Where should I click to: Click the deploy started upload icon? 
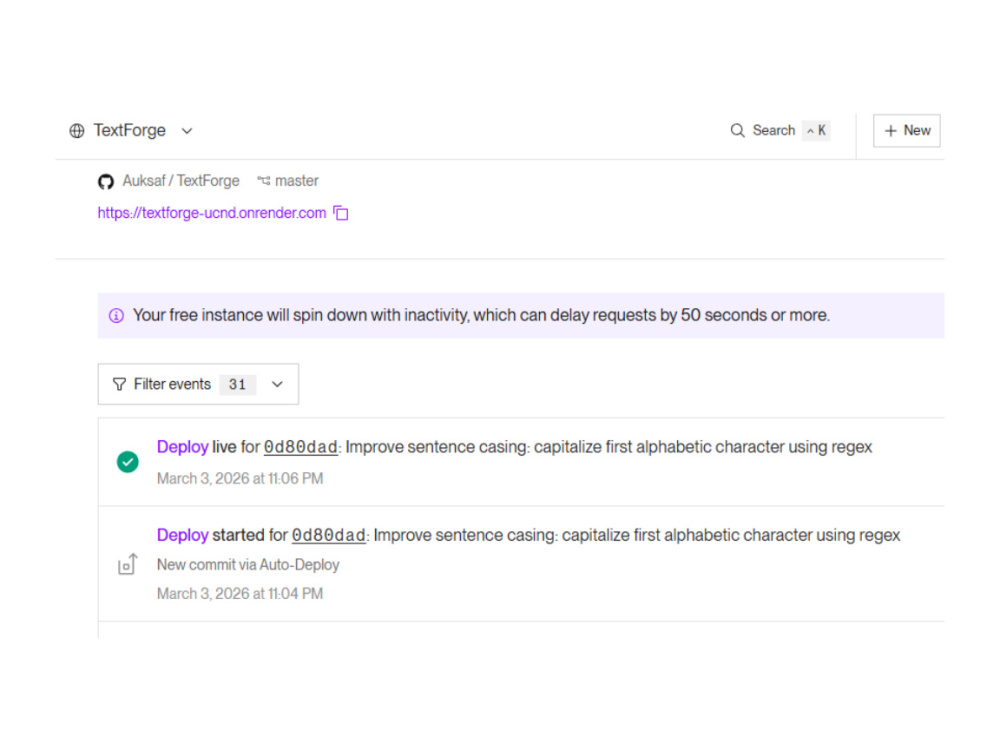coord(128,564)
